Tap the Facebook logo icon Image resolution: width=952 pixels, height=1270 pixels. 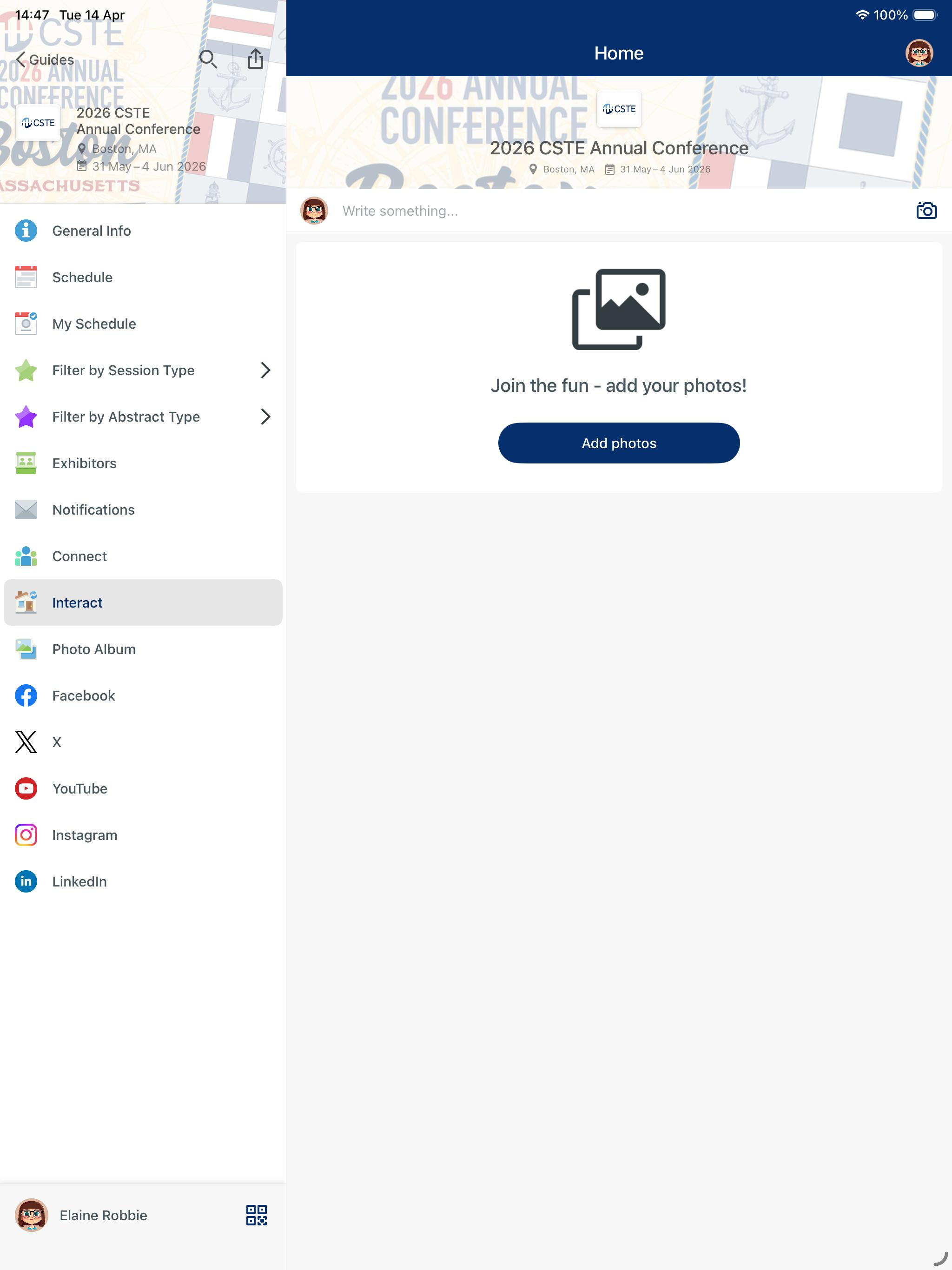click(26, 696)
